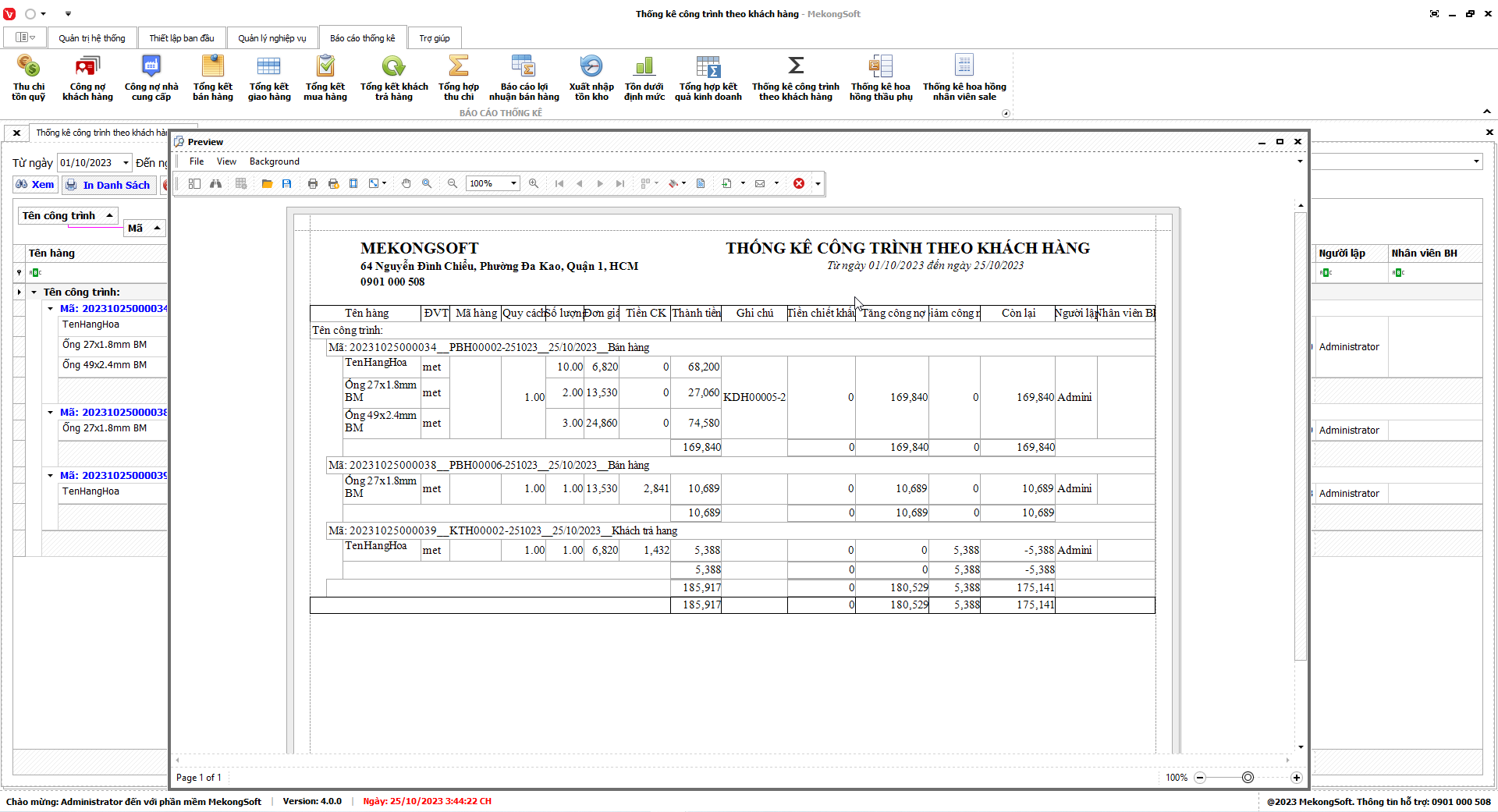Click the In Danh Sách button
Screen dimensions: 1498x812
pyautogui.click(x=108, y=185)
